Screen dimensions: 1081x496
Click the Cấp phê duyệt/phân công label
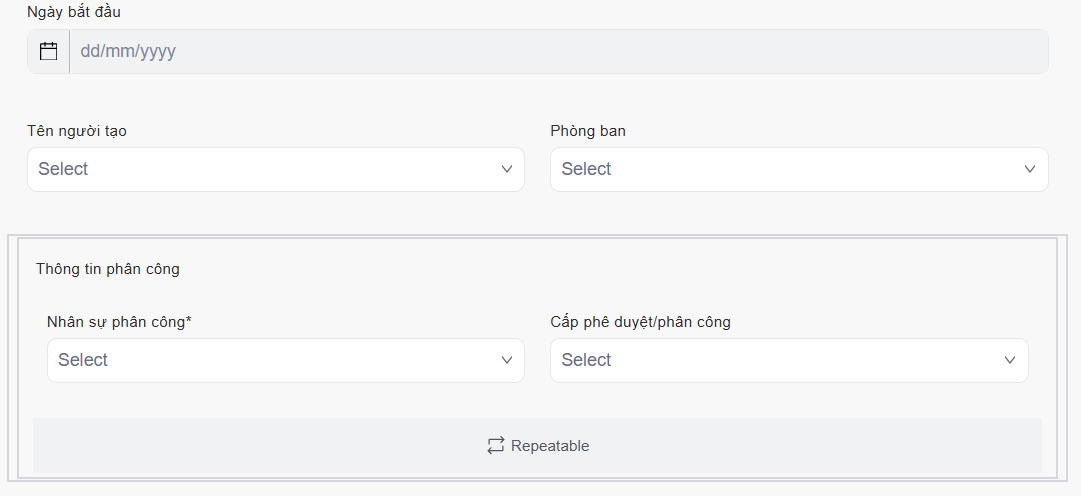640,322
